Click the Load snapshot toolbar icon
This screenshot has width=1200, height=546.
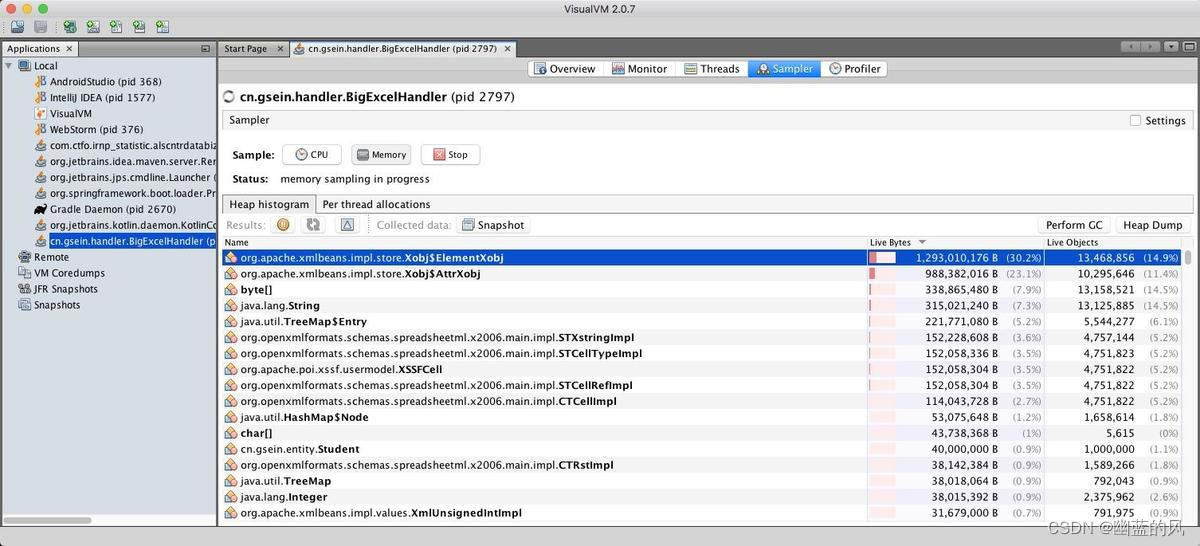click(18, 27)
